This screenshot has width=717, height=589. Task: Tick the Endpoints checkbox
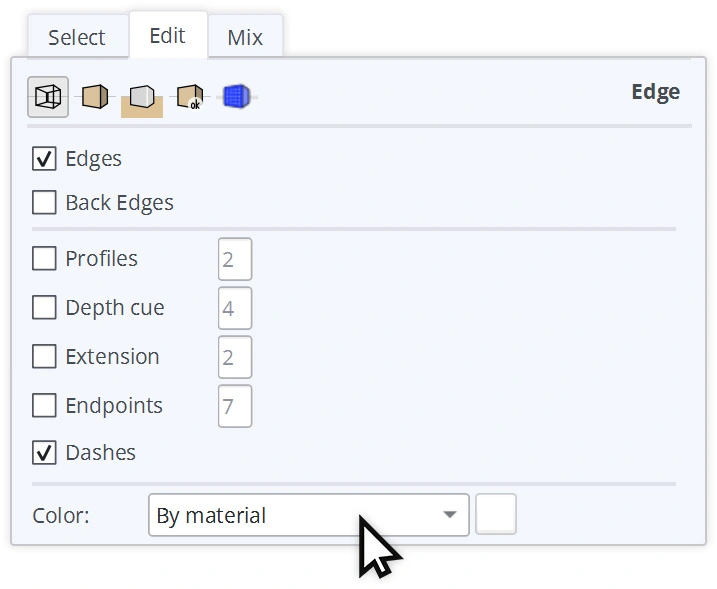click(x=44, y=406)
